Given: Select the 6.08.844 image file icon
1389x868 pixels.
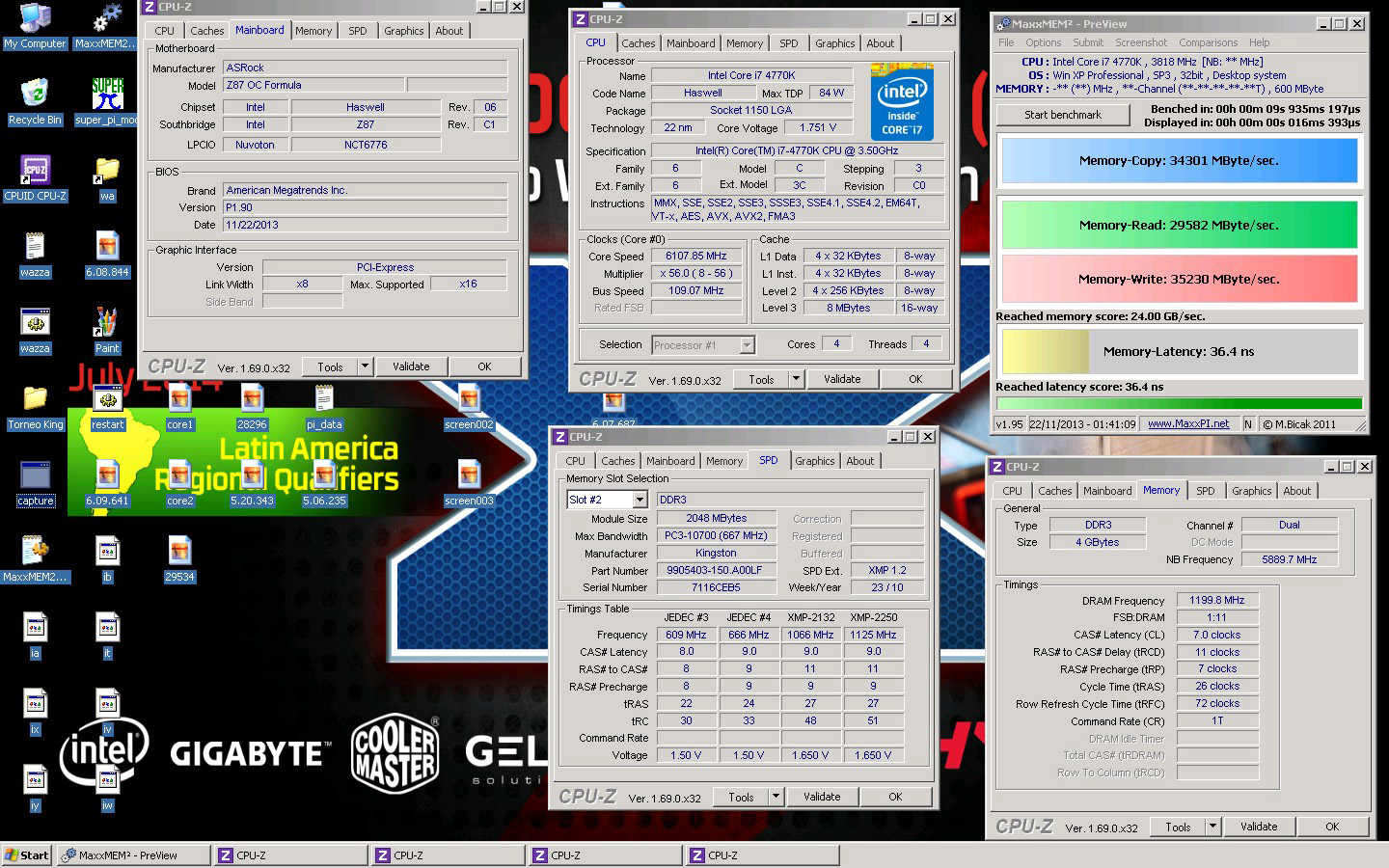Looking at the screenshot, I should click(107, 254).
